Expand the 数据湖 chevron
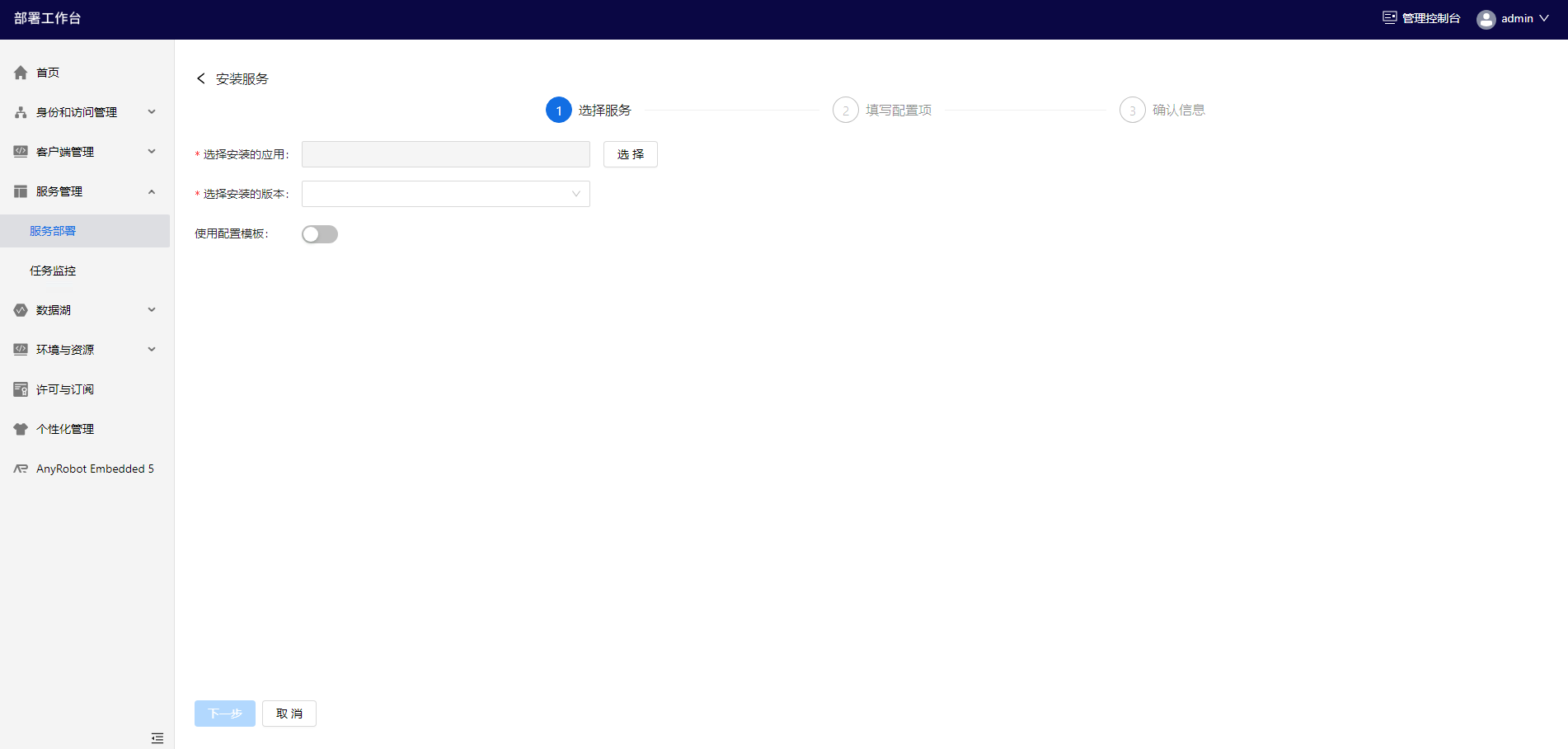 click(x=152, y=309)
